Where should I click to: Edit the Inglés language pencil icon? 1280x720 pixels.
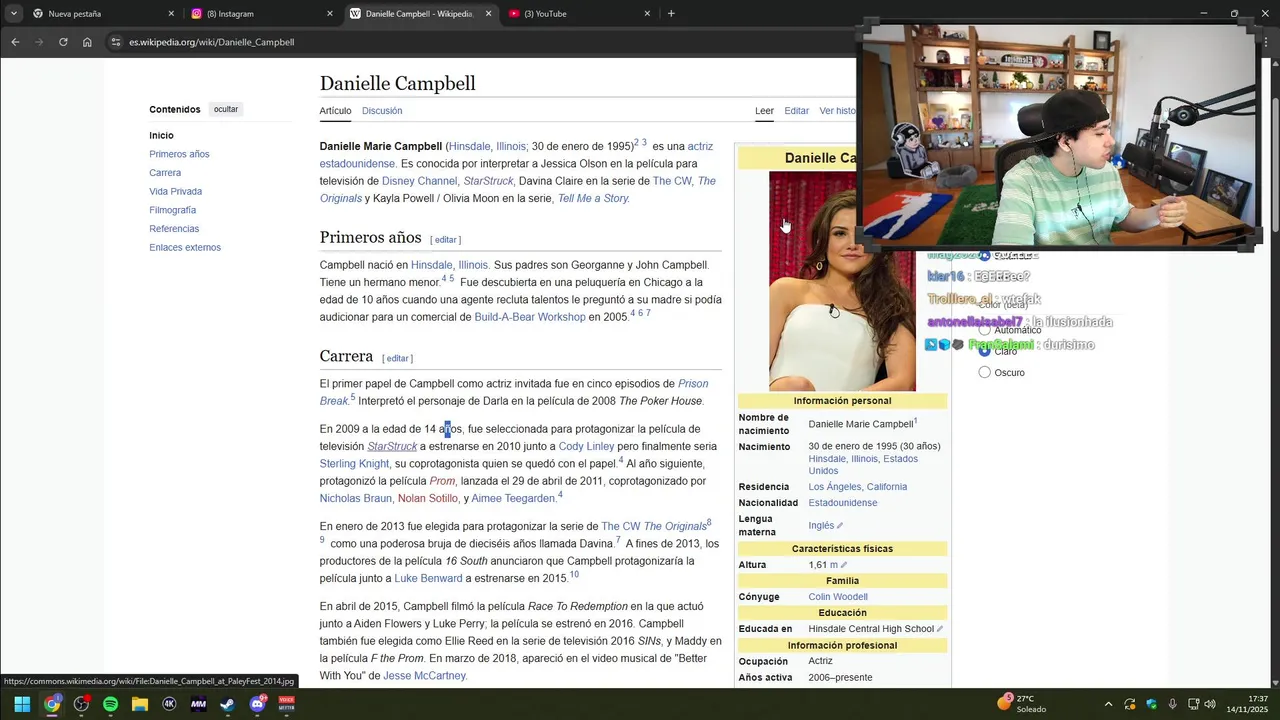840,526
